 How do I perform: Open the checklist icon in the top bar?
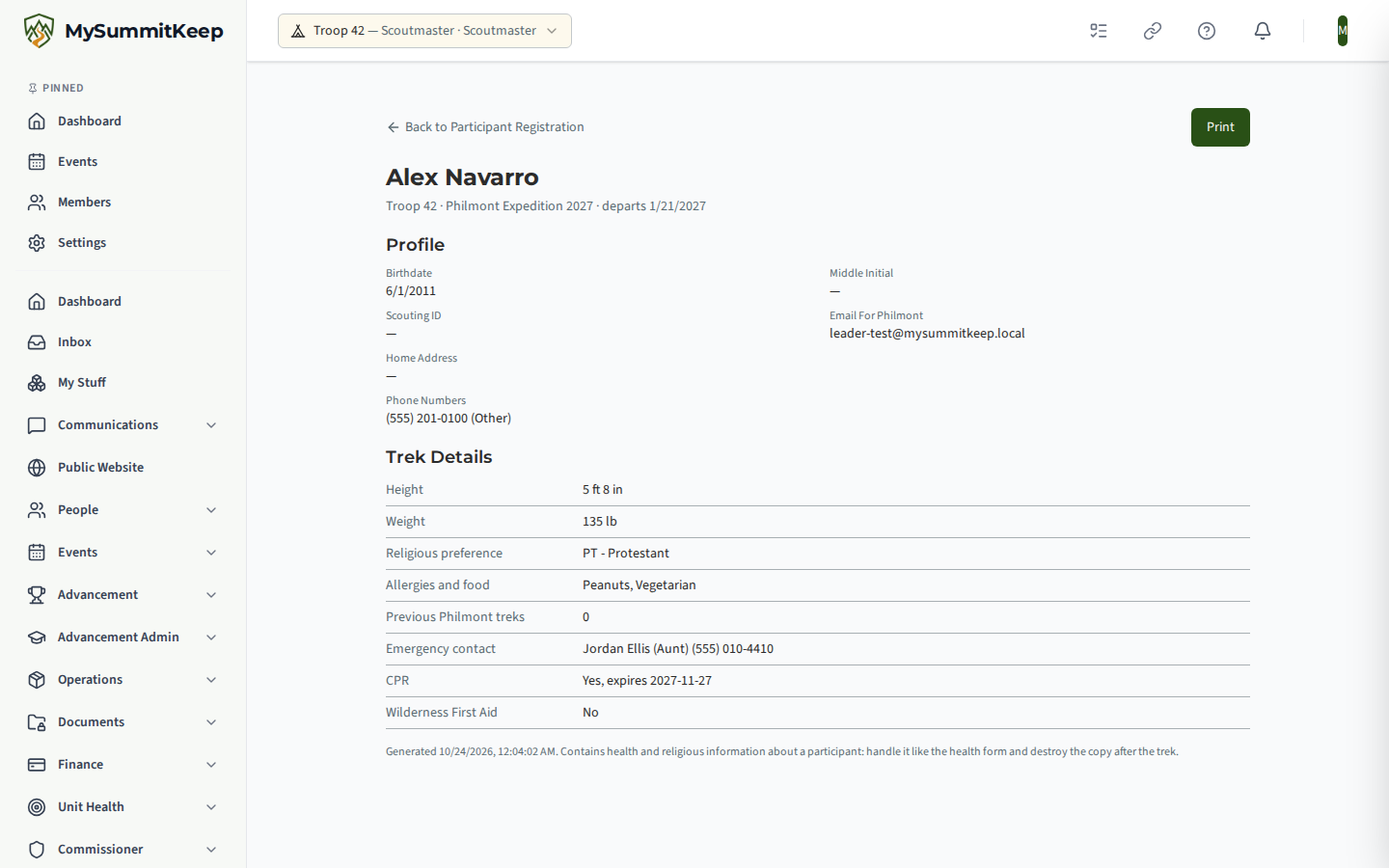coord(1099,31)
